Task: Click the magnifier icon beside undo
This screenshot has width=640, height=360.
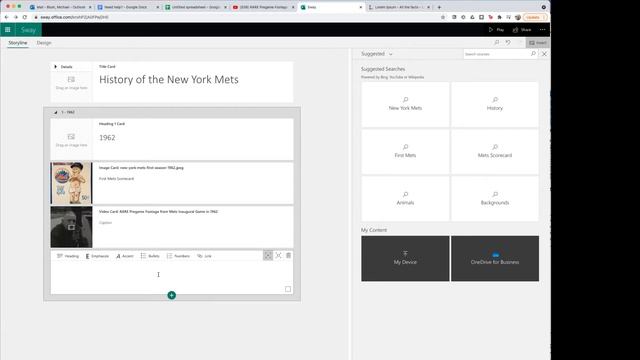Action: [496, 43]
